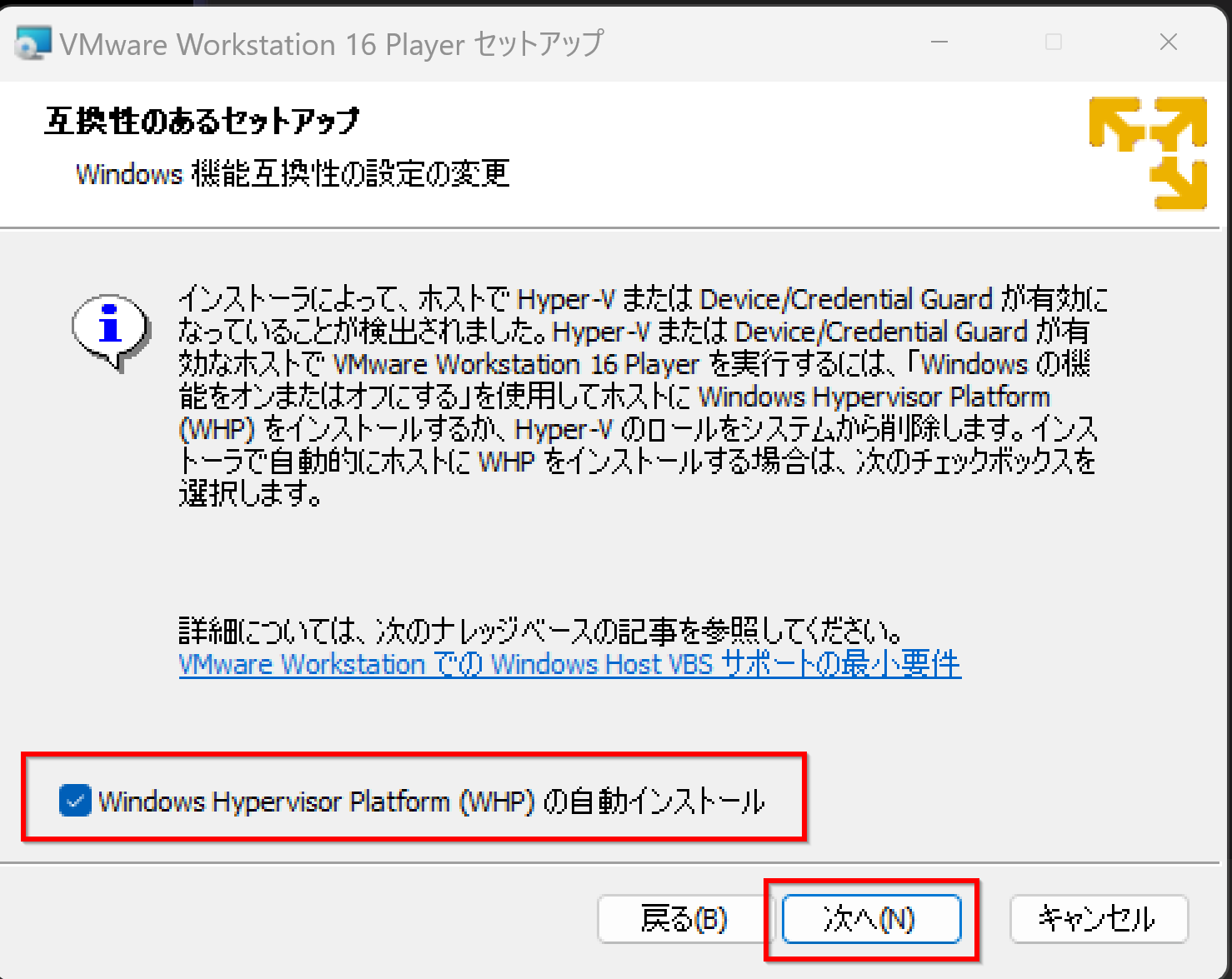The image size is (1232, 979).
Task: Go back with the 戻る(B) button
Action: [x=684, y=919]
